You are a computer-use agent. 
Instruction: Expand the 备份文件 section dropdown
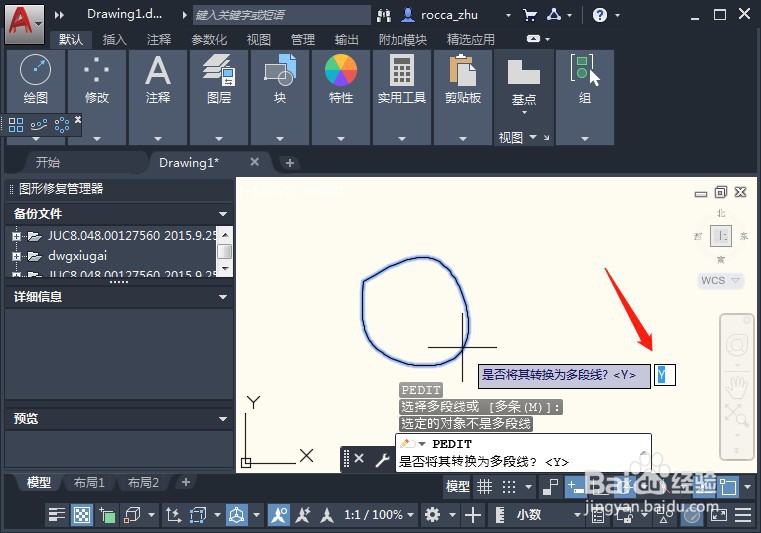223,214
